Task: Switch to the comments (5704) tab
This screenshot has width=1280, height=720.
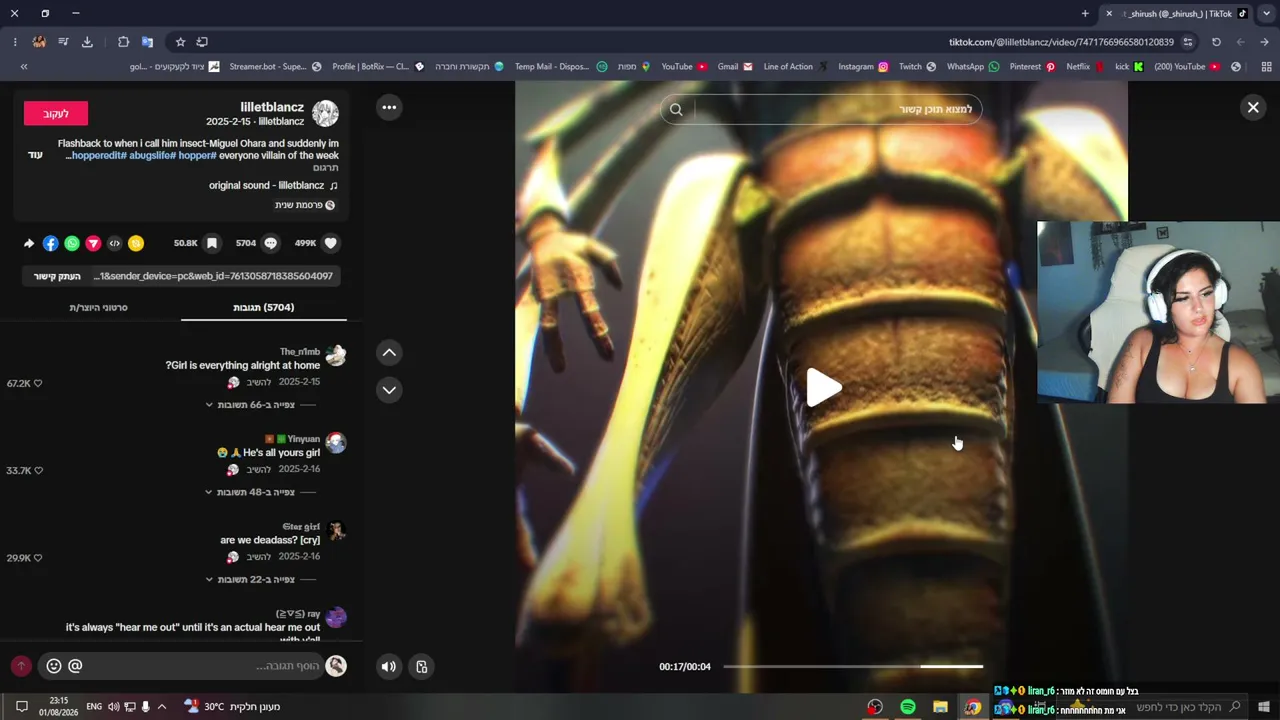Action: (x=264, y=307)
